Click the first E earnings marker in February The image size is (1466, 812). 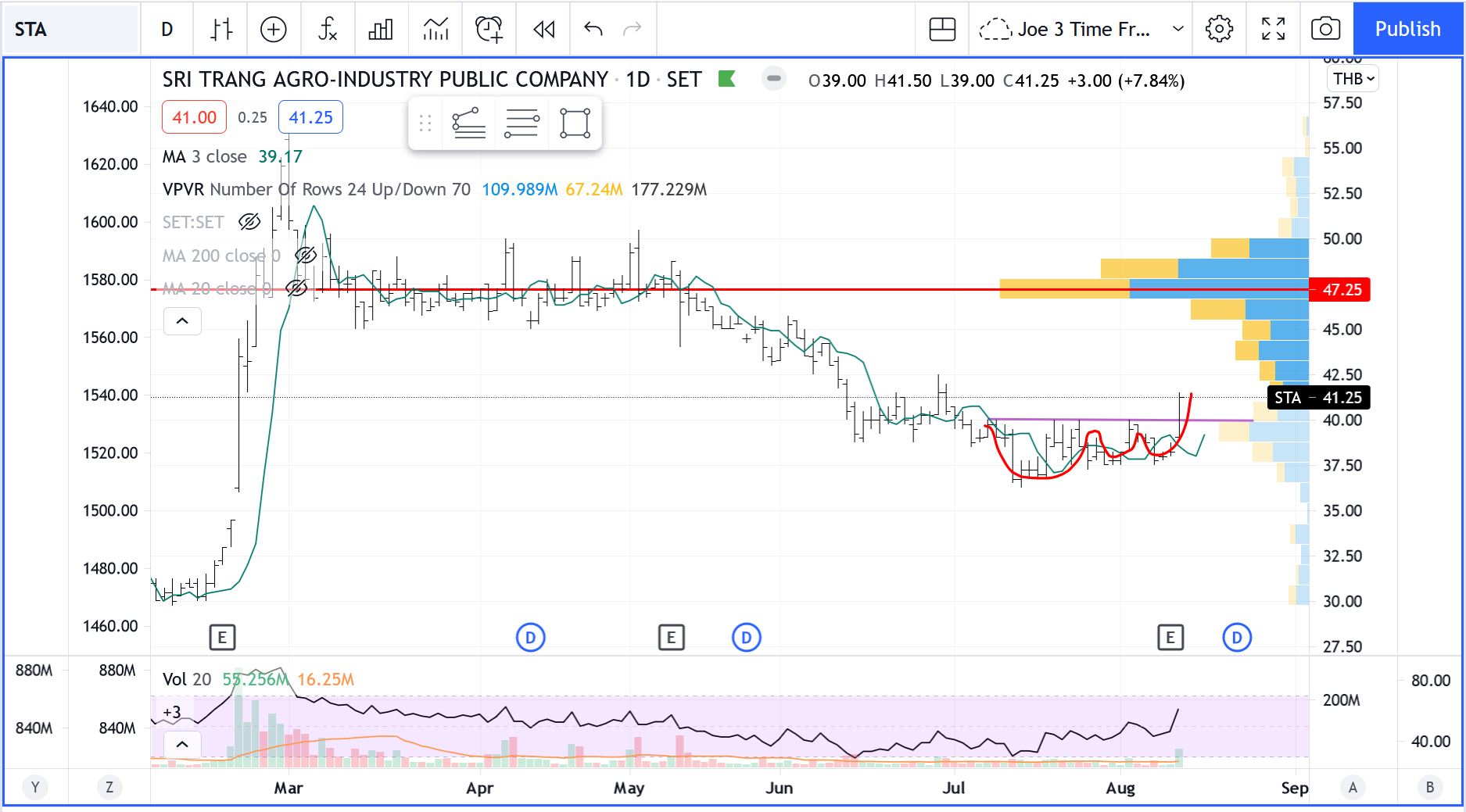pos(222,638)
